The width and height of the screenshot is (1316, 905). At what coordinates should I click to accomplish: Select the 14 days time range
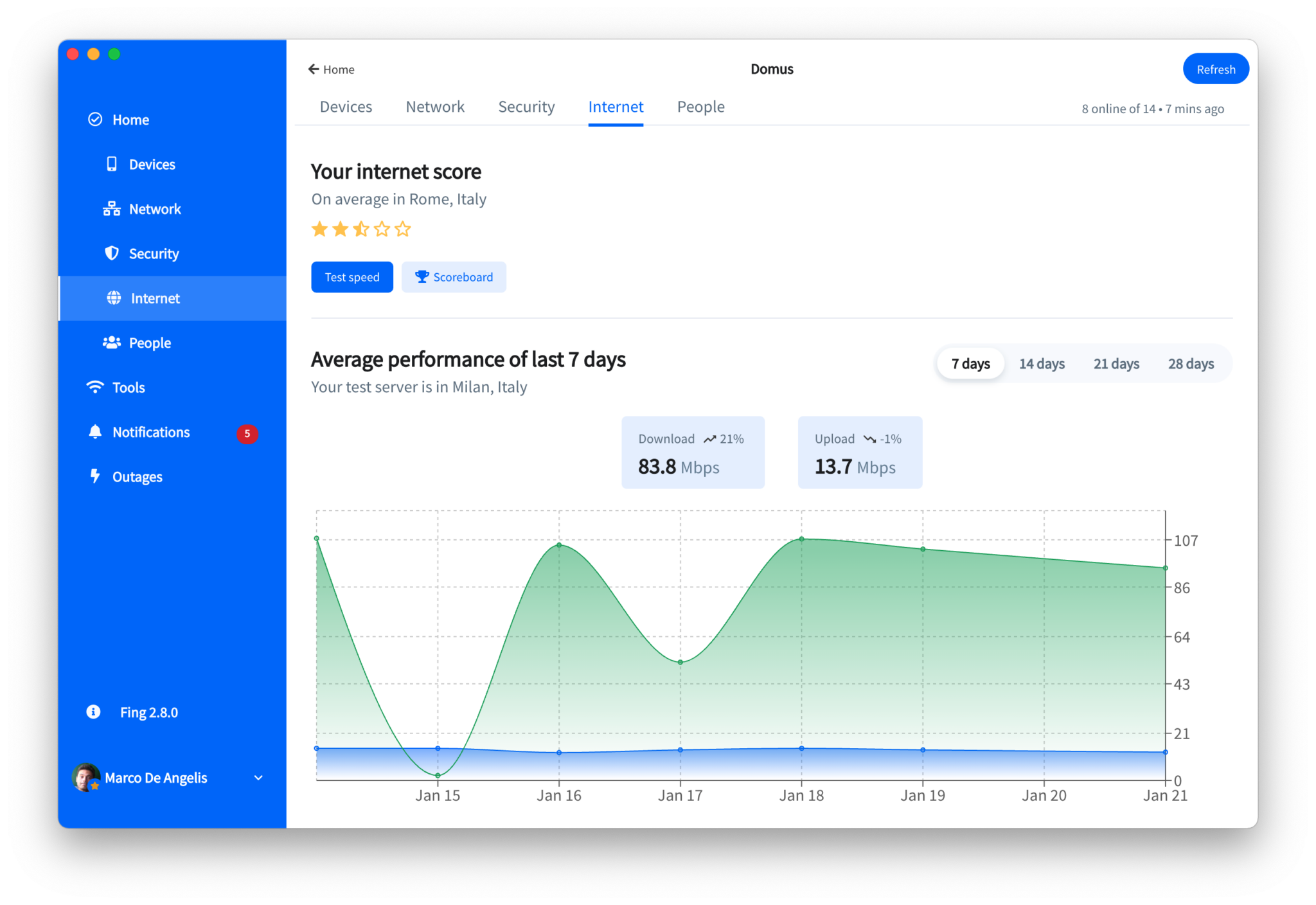pyautogui.click(x=1042, y=363)
